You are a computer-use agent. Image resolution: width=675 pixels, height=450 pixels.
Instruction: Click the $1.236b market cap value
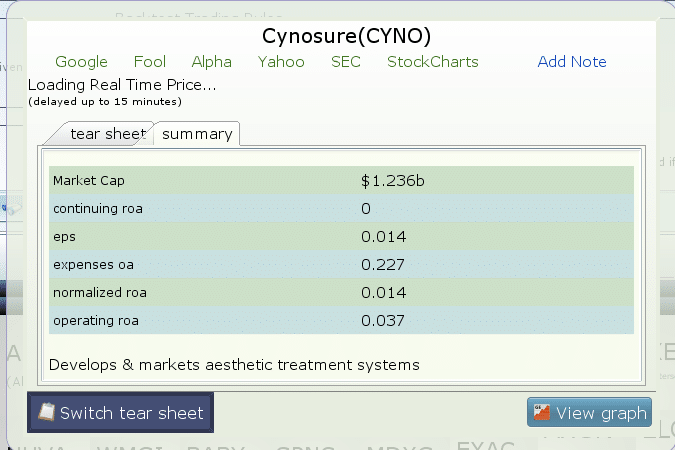[393, 181]
